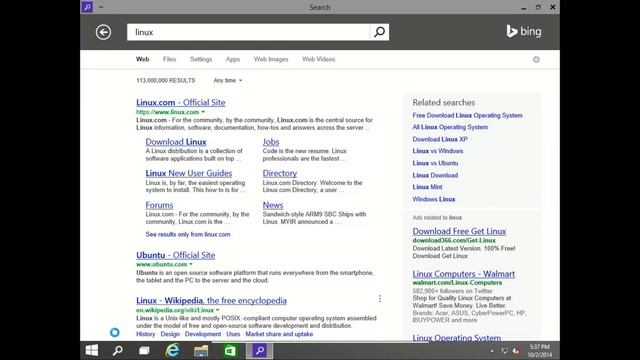640x360 pixels.
Task: Expand ubuntu.com URL dropdown arrow
Action: tap(191, 264)
